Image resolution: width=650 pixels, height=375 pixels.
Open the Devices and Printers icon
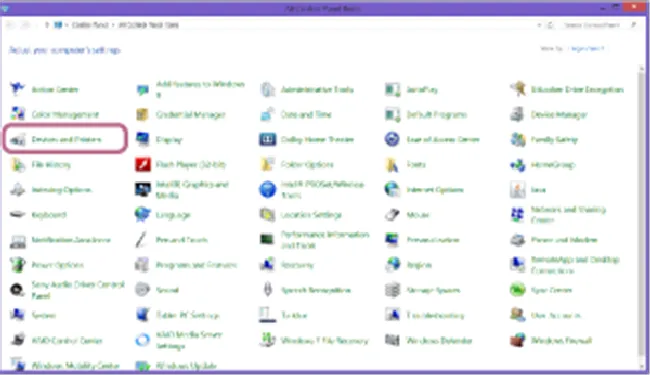tap(17, 140)
